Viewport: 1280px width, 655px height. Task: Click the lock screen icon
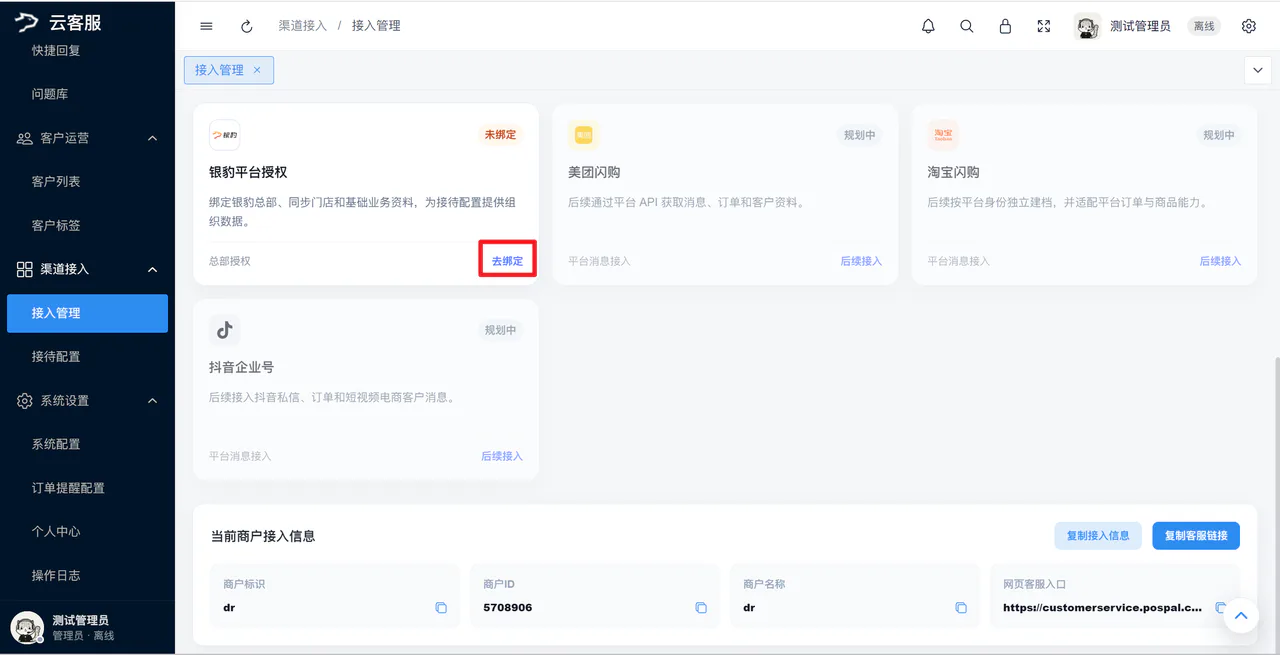[x=1005, y=26]
